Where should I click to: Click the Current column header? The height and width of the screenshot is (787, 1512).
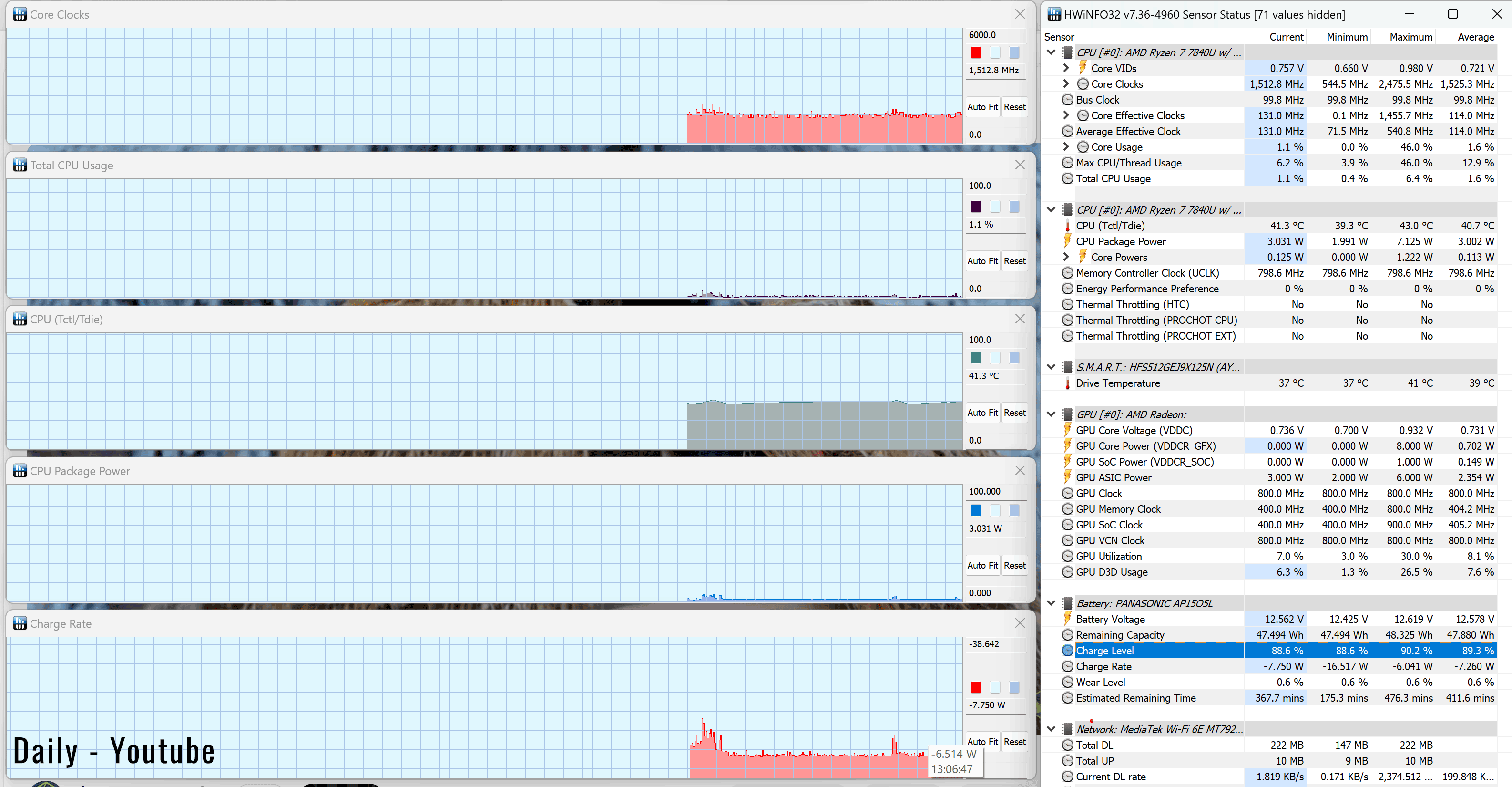(x=1275, y=36)
